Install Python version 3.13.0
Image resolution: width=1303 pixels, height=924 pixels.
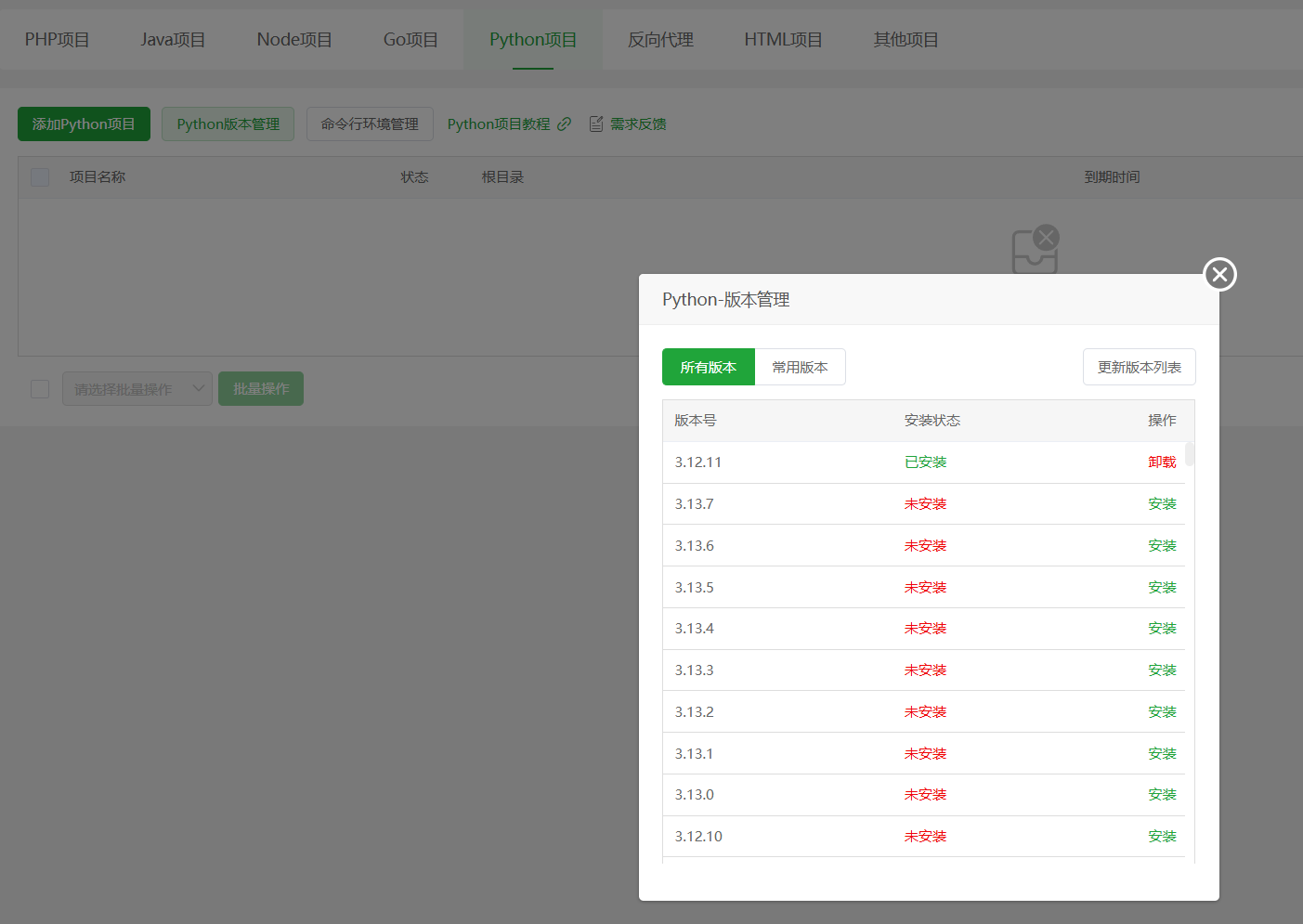(x=1161, y=794)
